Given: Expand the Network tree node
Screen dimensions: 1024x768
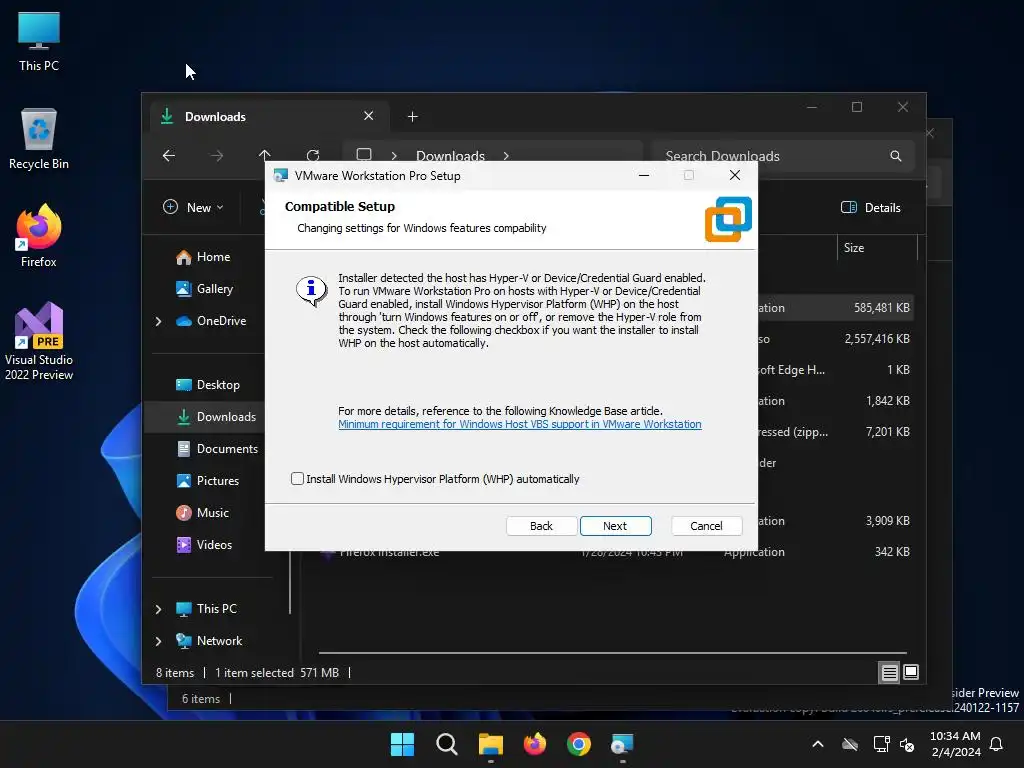Looking at the screenshot, I should point(158,641).
